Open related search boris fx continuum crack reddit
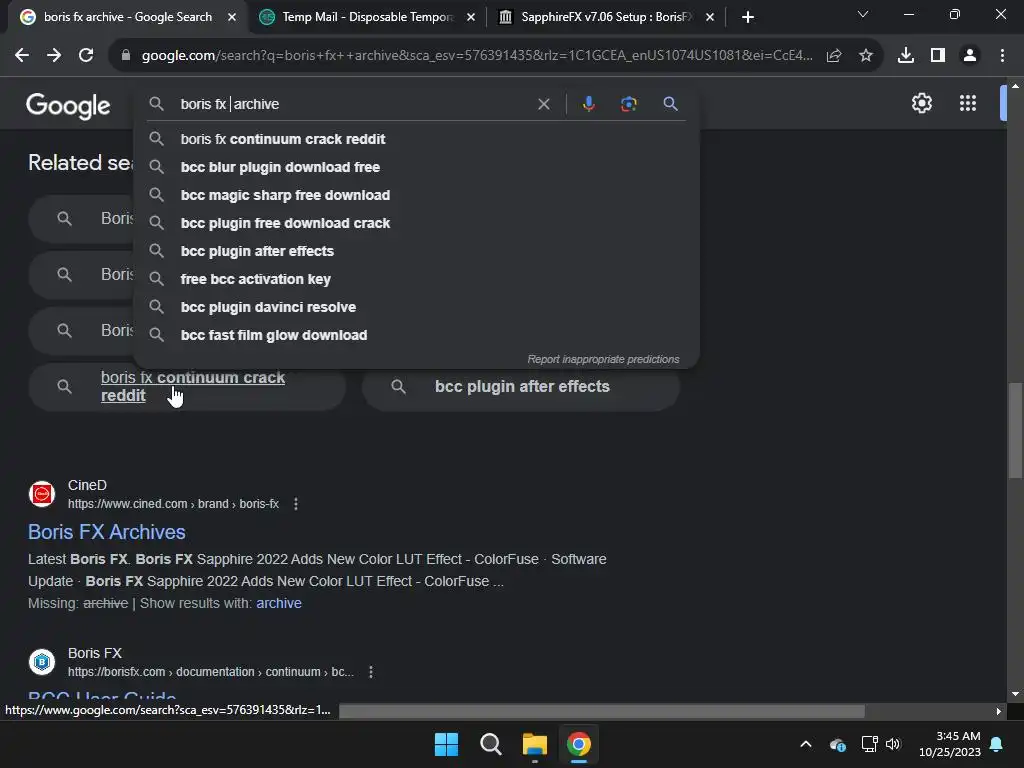Screen dimensions: 1024x768 (x=187, y=387)
